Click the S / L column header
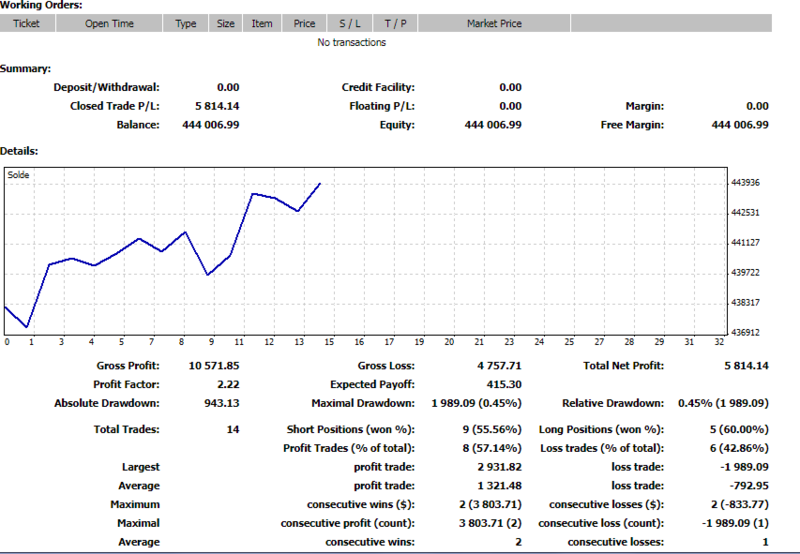 pyautogui.click(x=349, y=23)
